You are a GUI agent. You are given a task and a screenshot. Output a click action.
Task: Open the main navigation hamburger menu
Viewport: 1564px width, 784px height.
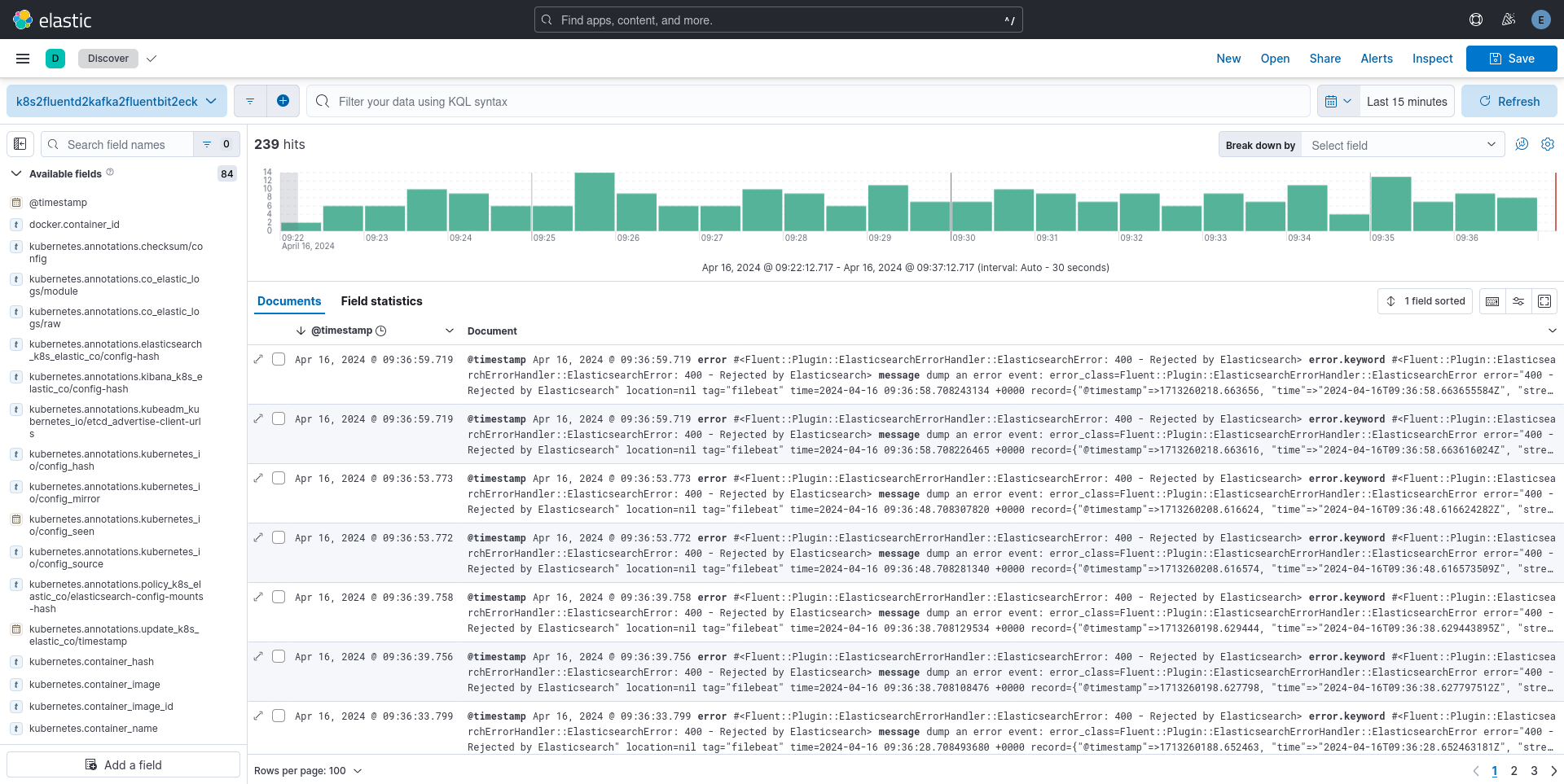coord(23,59)
